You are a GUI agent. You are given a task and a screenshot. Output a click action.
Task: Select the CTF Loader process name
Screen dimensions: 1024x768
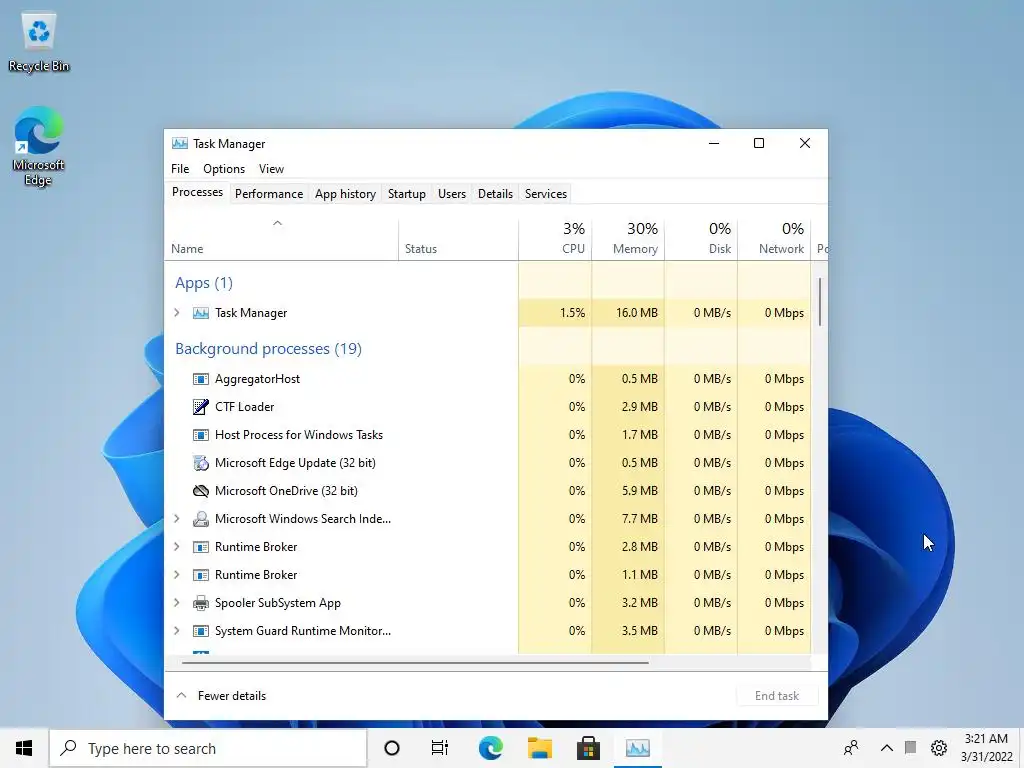(x=245, y=407)
